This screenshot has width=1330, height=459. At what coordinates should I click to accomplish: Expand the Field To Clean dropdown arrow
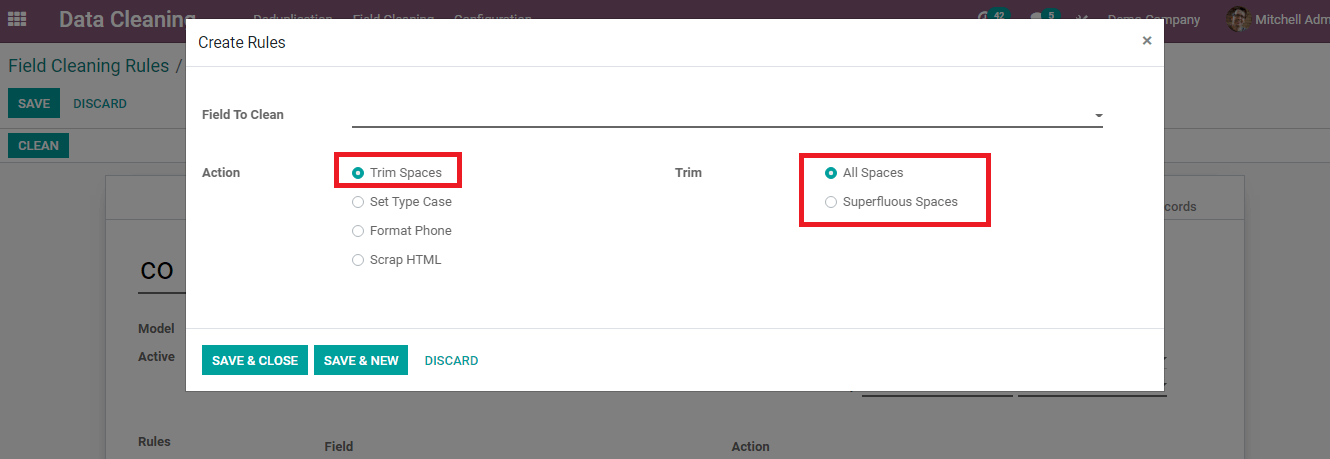click(x=1098, y=116)
